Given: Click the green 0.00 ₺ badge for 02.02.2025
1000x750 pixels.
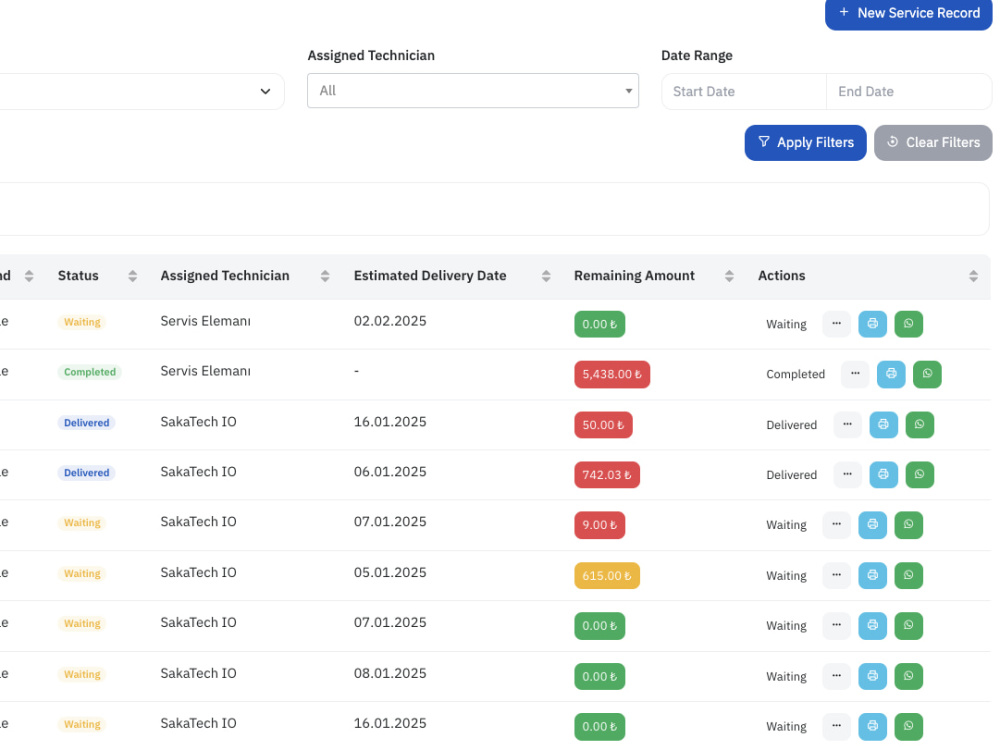Looking at the screenshot, I should (x=599, y=324).
